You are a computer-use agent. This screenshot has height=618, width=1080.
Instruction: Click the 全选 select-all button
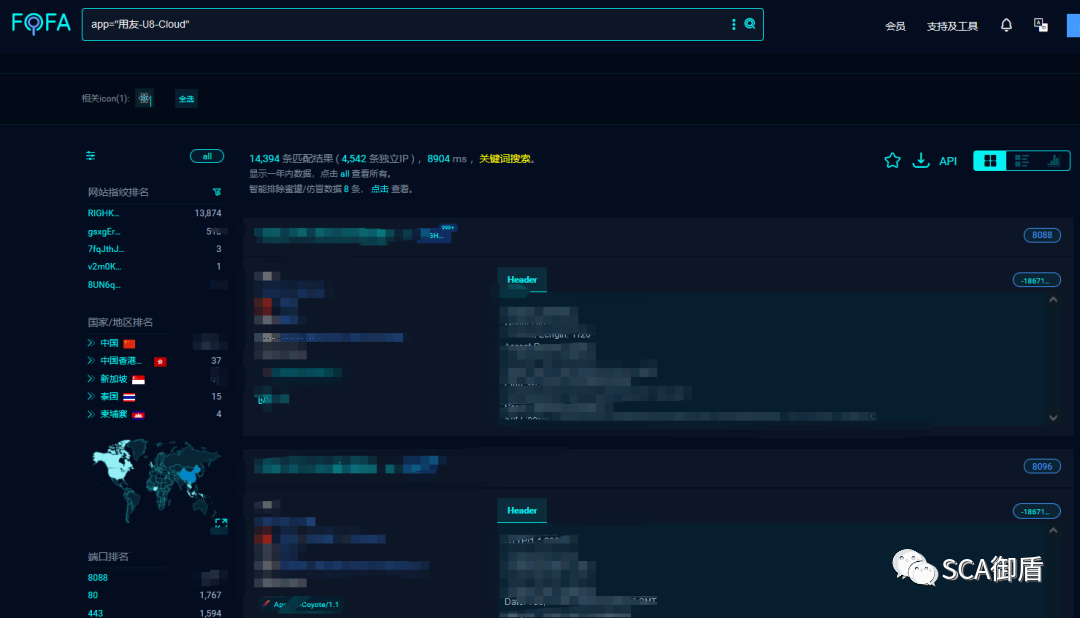tap(186, 99)
